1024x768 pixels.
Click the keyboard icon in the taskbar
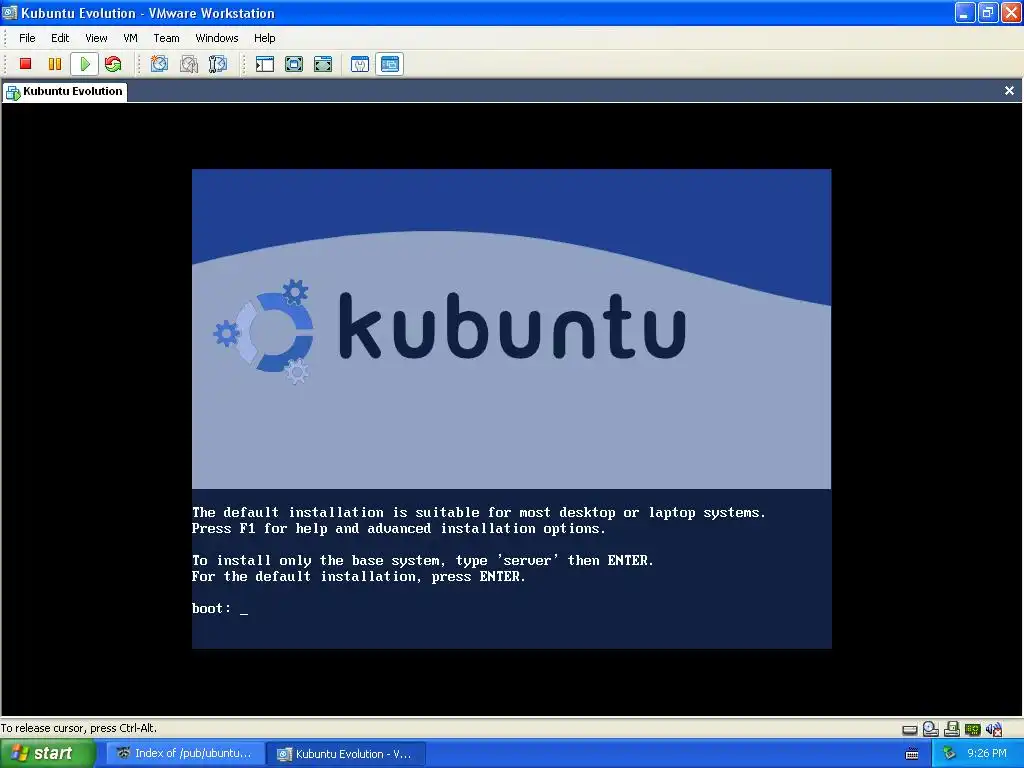pos(912,754)
